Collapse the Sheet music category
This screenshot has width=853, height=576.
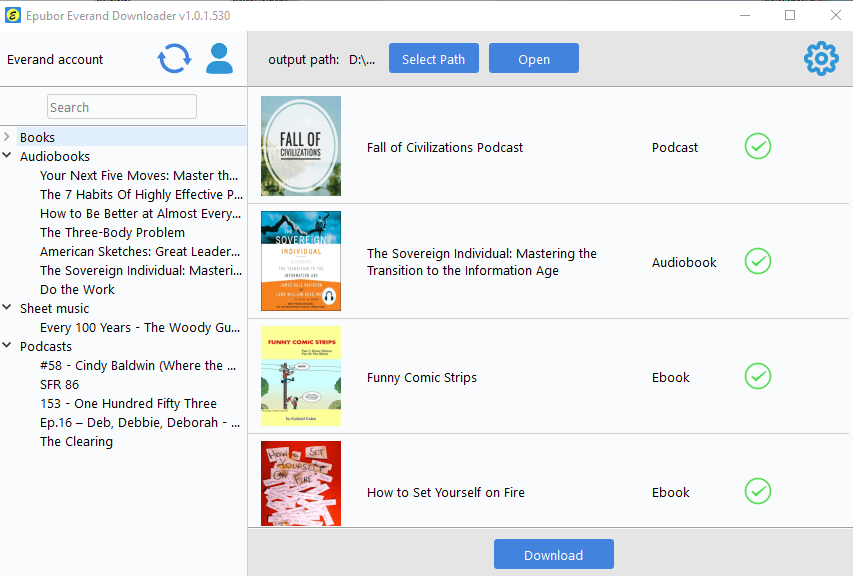(7, 308)
